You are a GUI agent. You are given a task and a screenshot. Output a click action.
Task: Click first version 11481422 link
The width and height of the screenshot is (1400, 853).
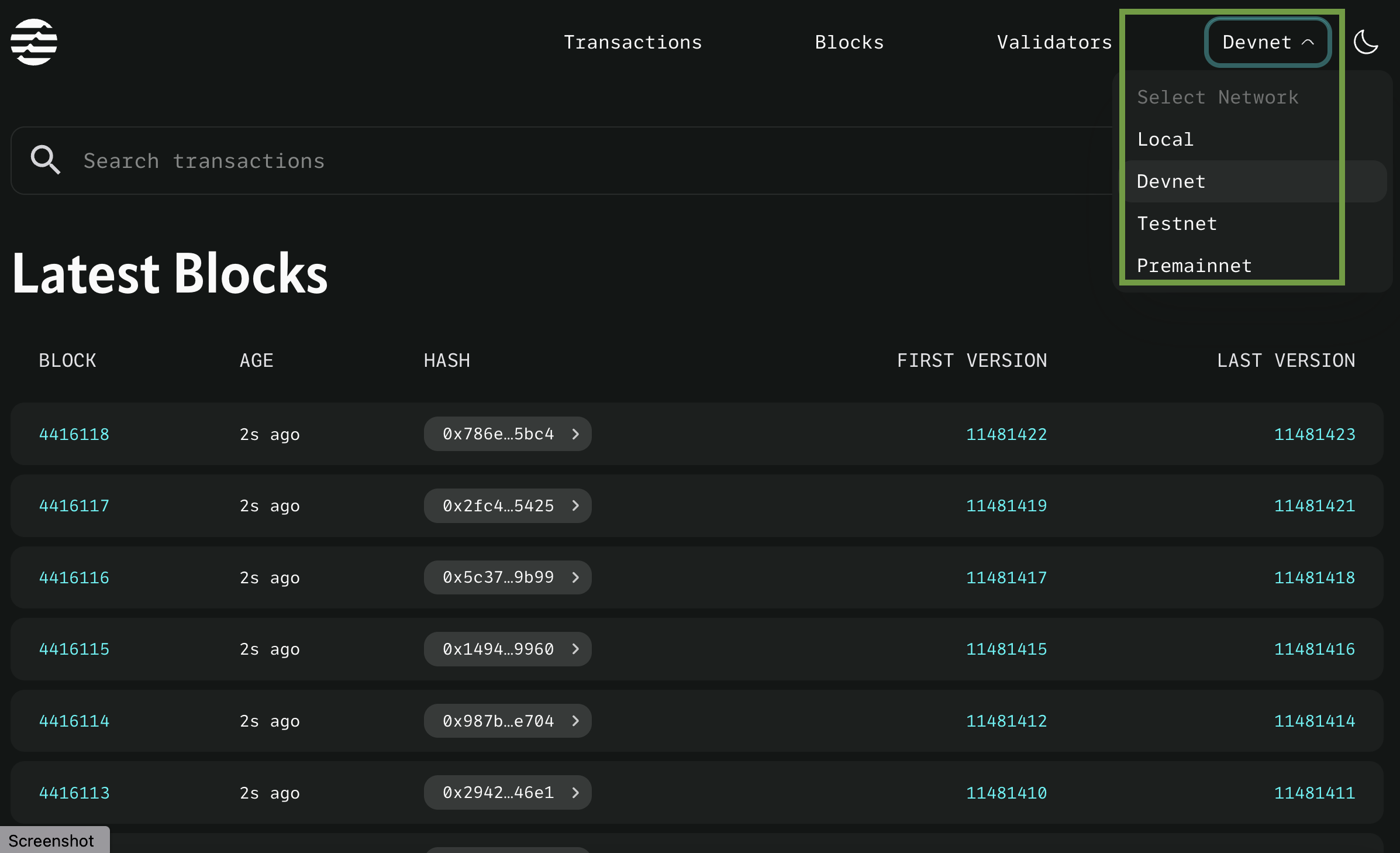point(1006,434)
